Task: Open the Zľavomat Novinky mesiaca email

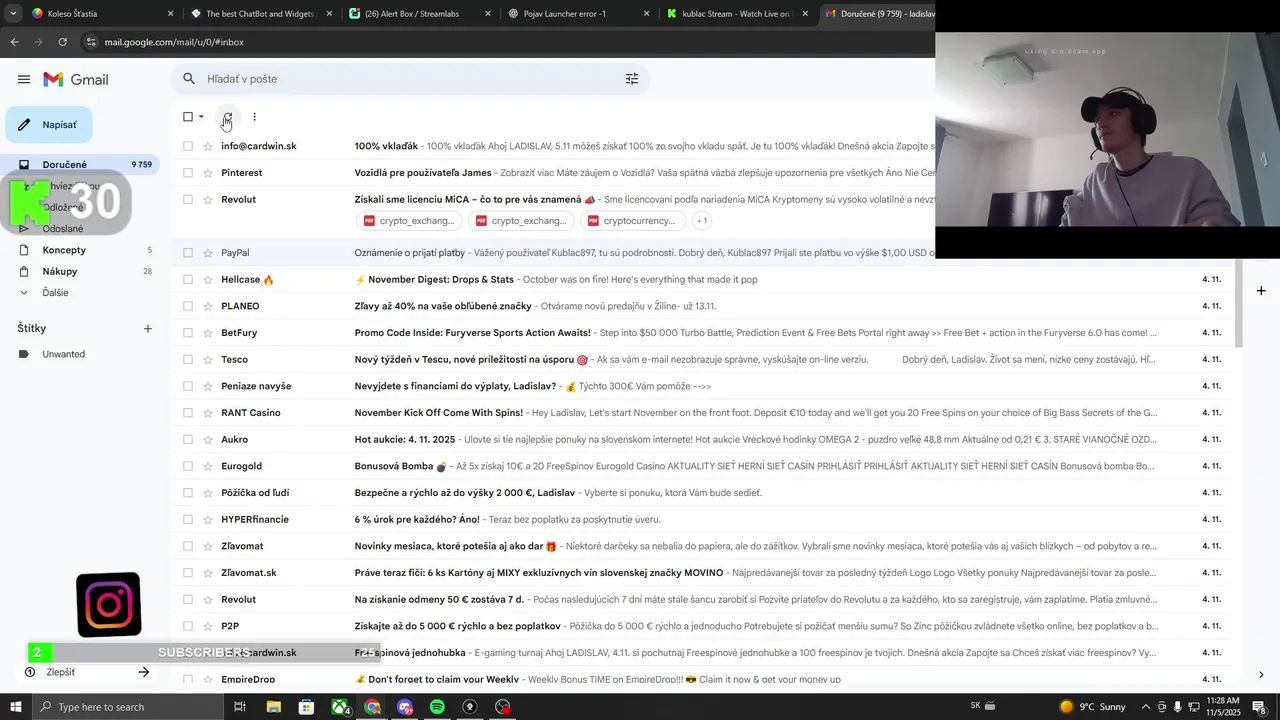Action: (x=700, y=546)
